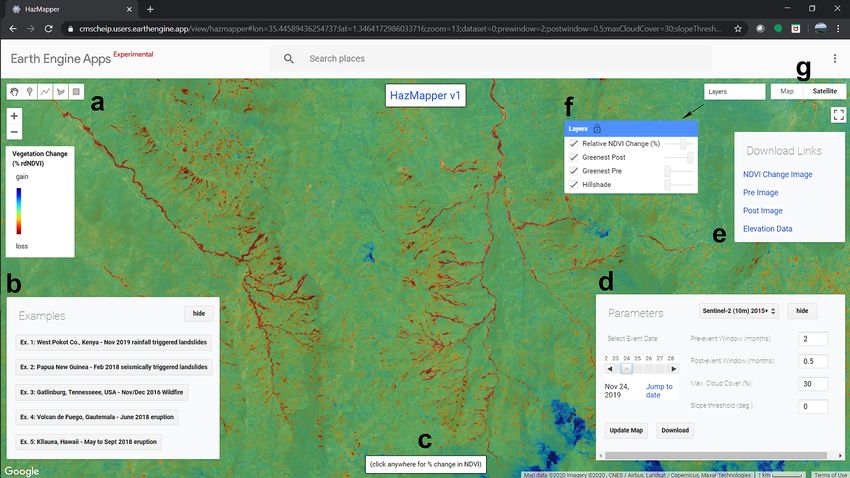
Task: Select the add marker tool
Action: point(30,92)
